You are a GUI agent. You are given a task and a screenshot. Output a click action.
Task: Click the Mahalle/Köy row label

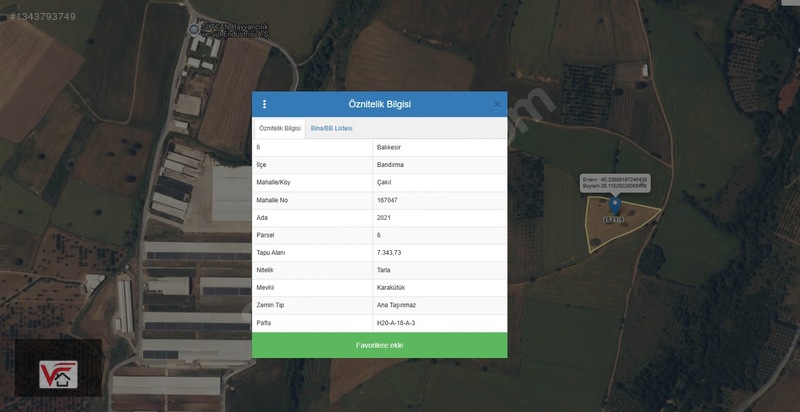273,182
